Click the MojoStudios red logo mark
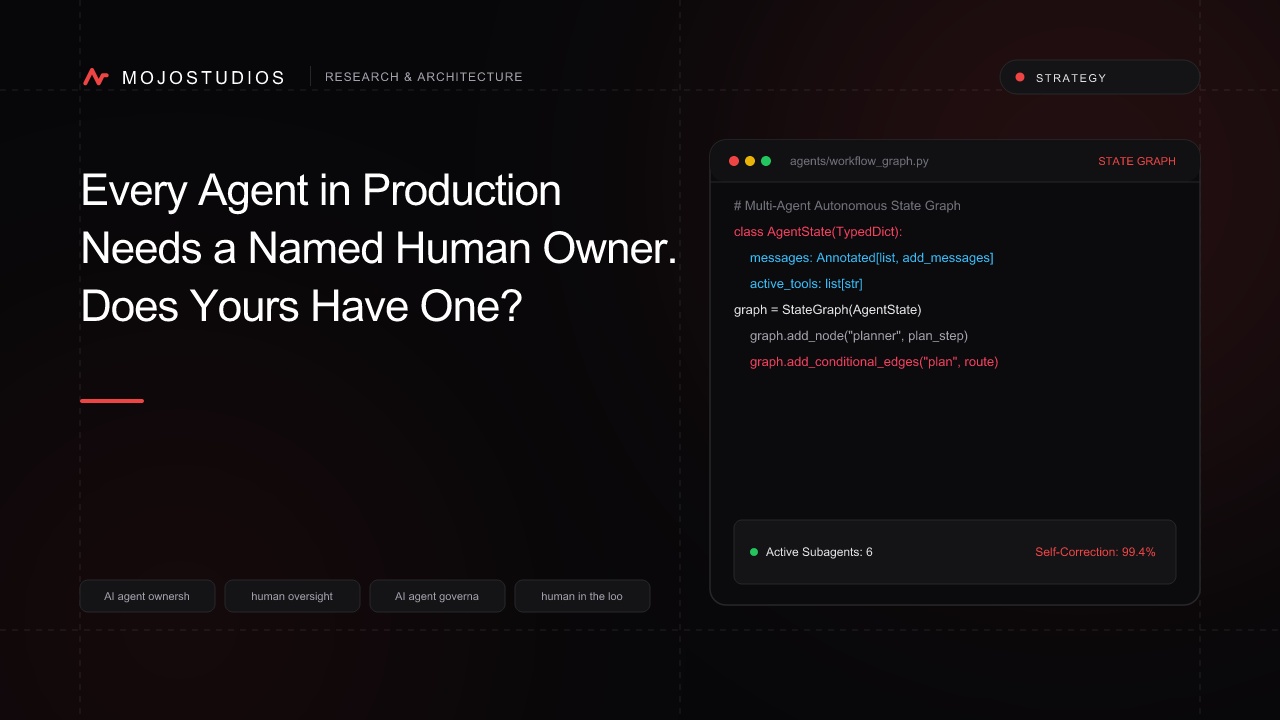 click(96, 77)
